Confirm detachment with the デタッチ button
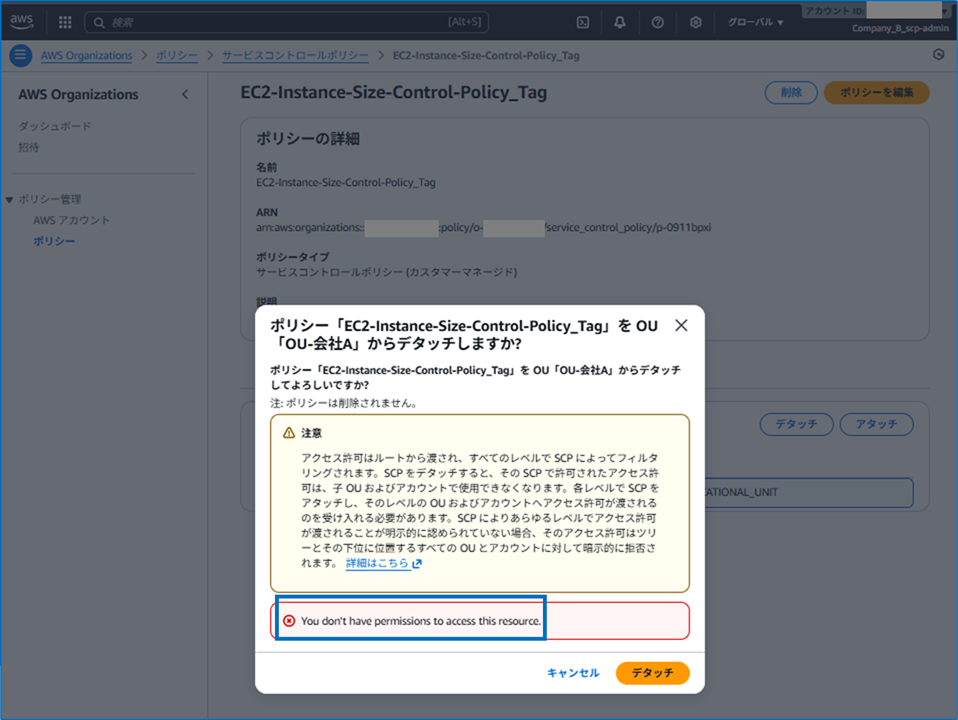 tap(652, 673)
